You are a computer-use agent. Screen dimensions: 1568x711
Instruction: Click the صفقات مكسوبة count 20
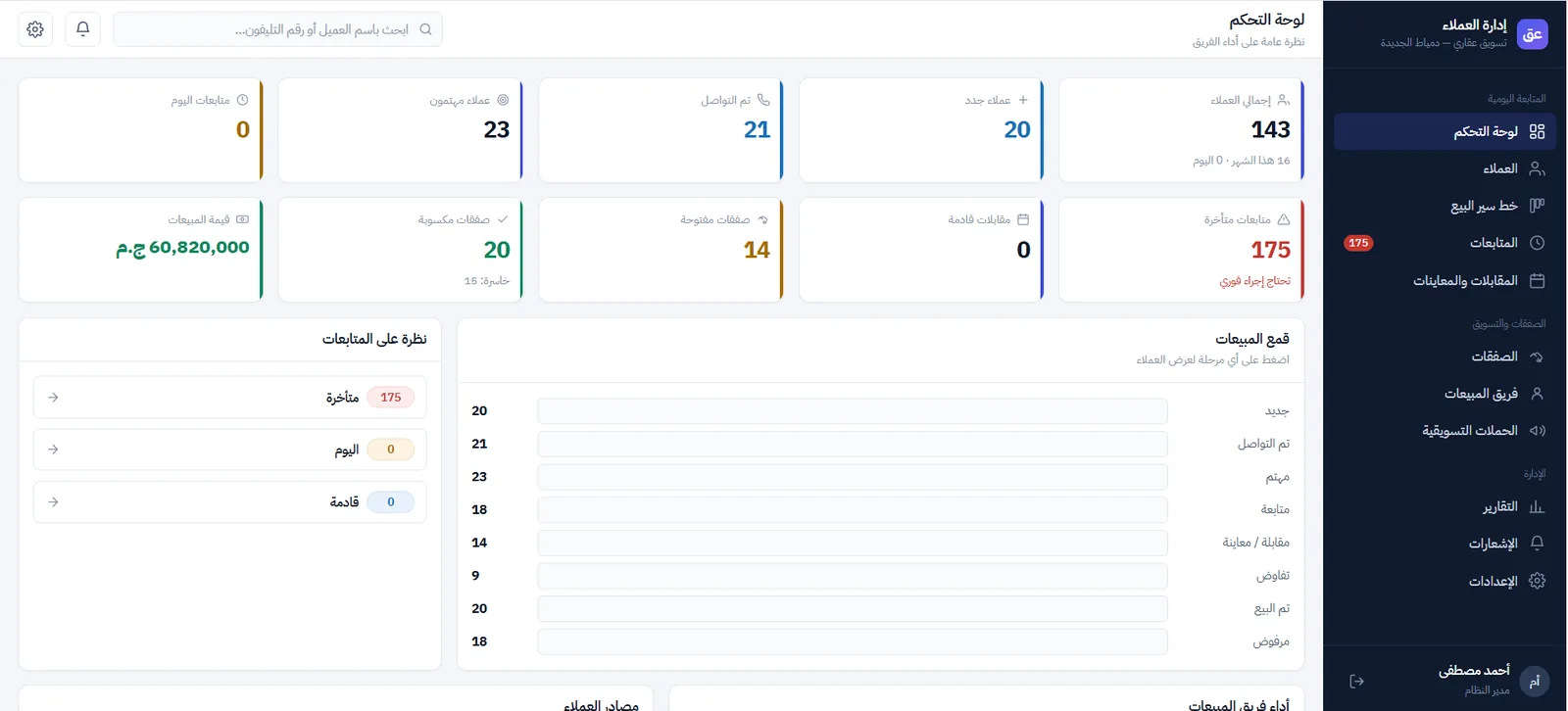(497, 250)
